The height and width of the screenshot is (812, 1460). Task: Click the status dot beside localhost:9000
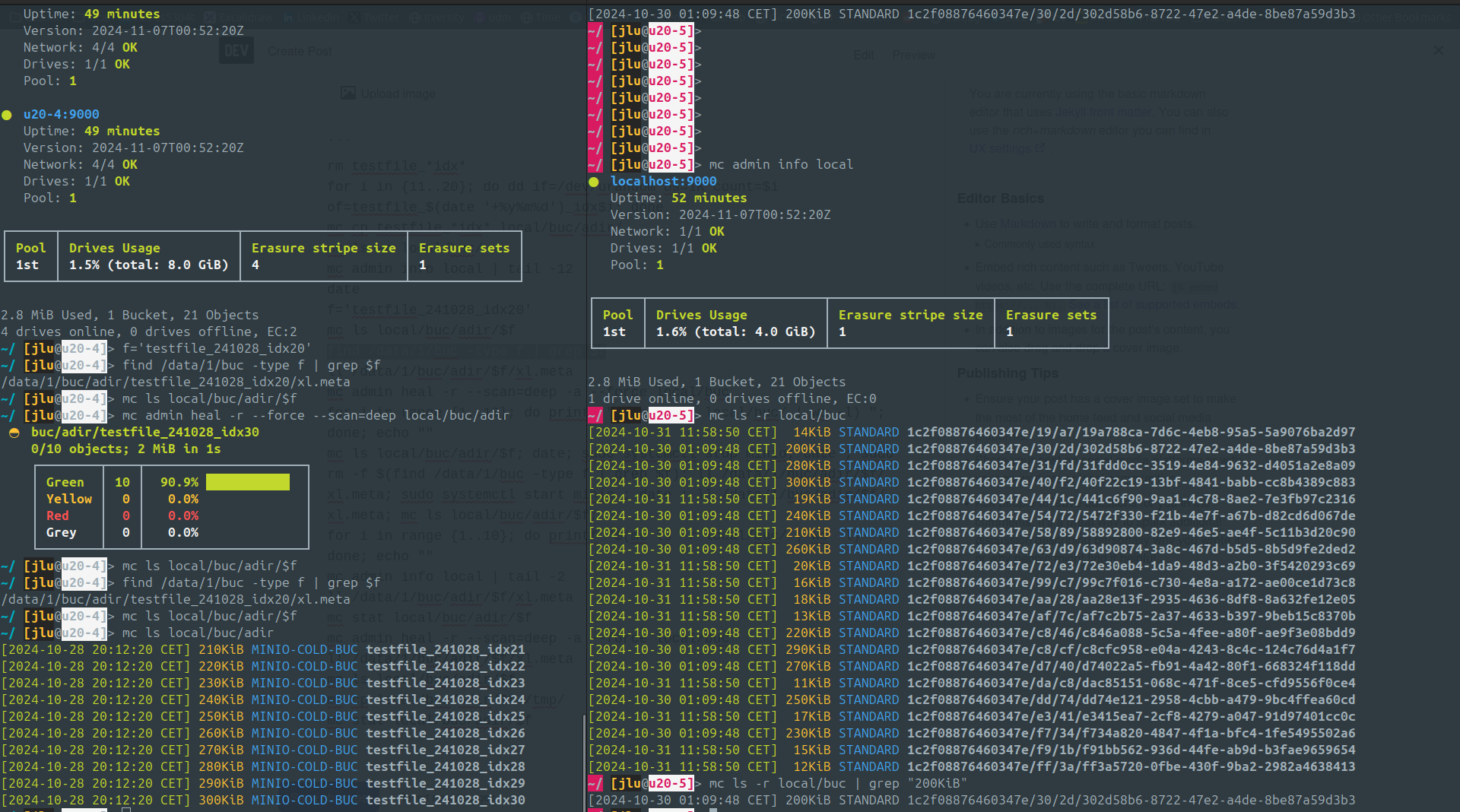[x=594, y=182]
